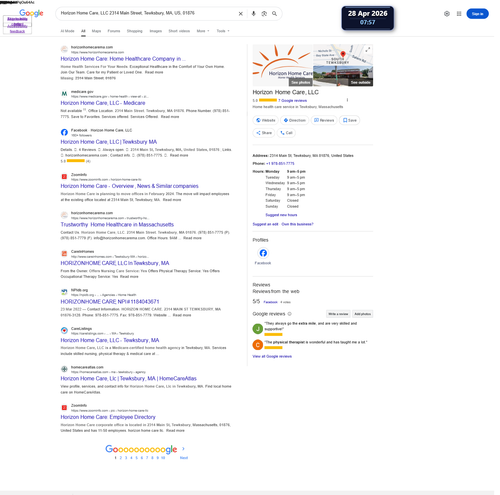
Task: Go to results page 2
Action: tap(121, 458)
